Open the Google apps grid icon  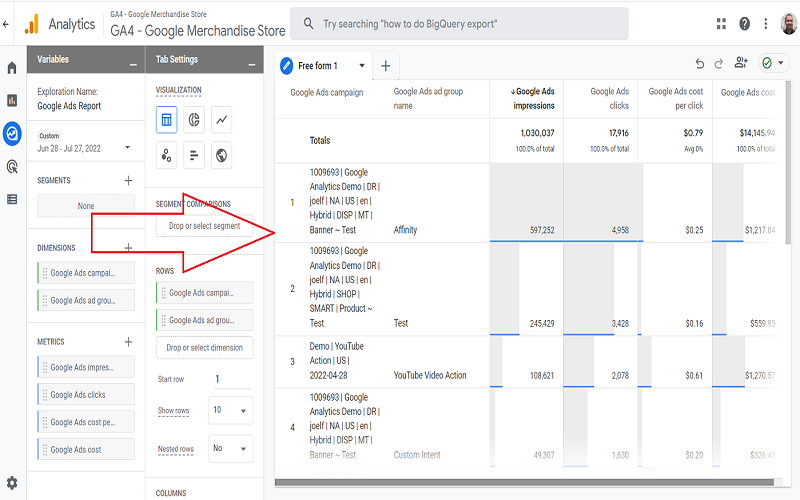(x=721, y=23)
